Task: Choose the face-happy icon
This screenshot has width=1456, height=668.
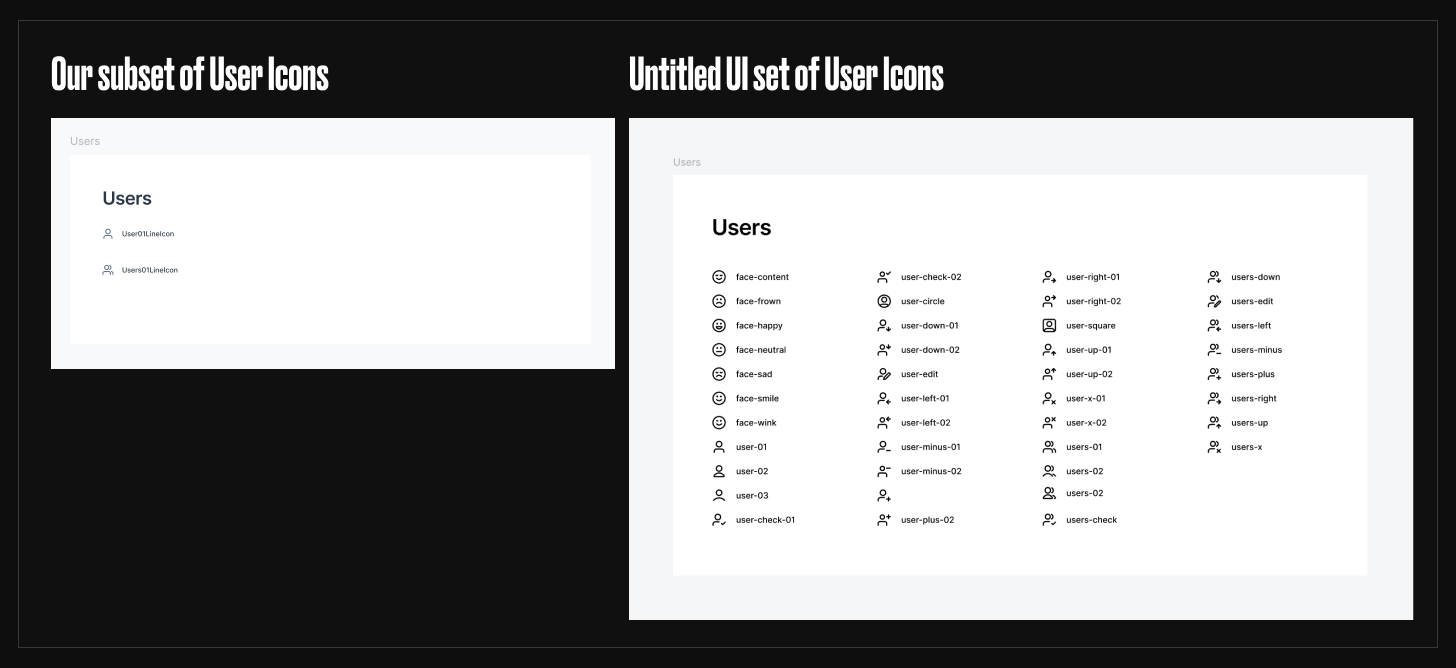Action: [x=718, y=325]
